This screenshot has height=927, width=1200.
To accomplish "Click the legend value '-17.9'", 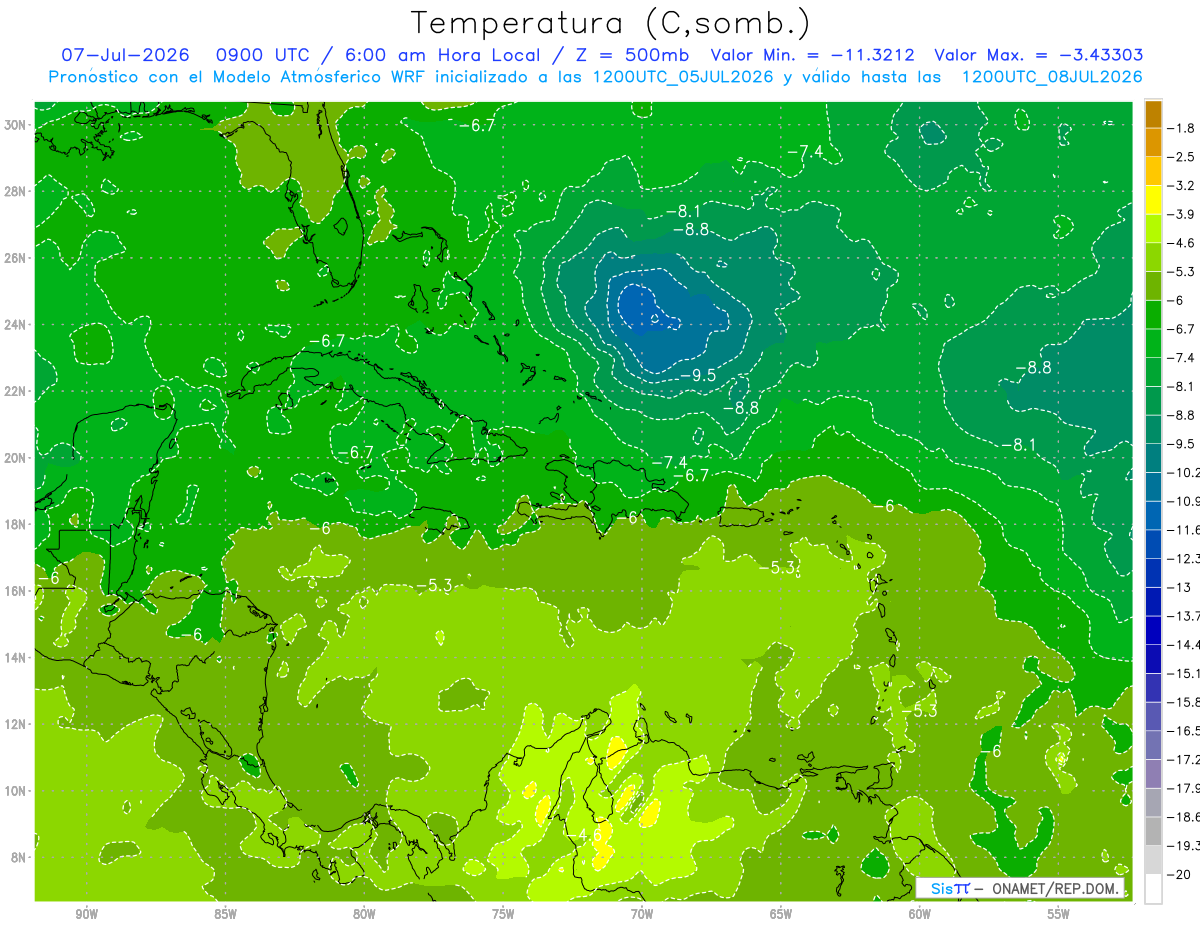I will [x=1183, y=788].
